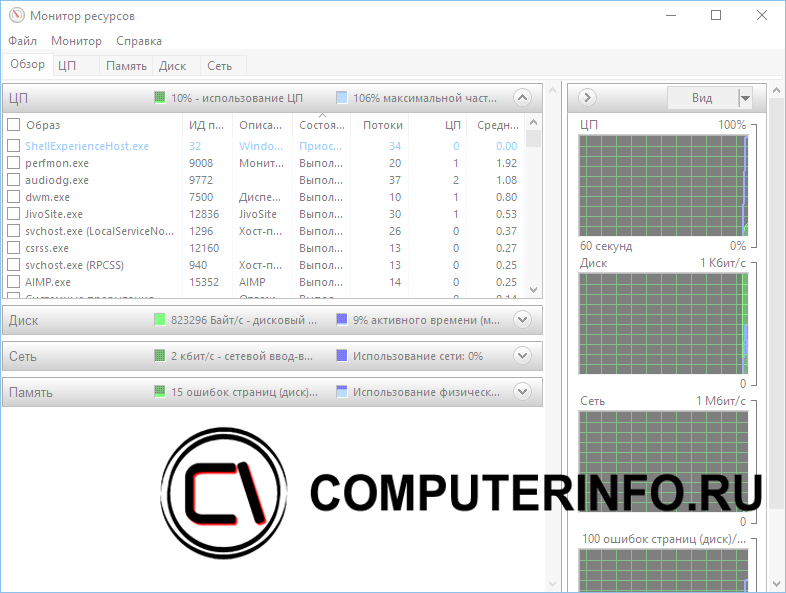This screenshot has width=786, height=593.
Task: Click the ЦП usage graph
Action: (x=663, y=185)
